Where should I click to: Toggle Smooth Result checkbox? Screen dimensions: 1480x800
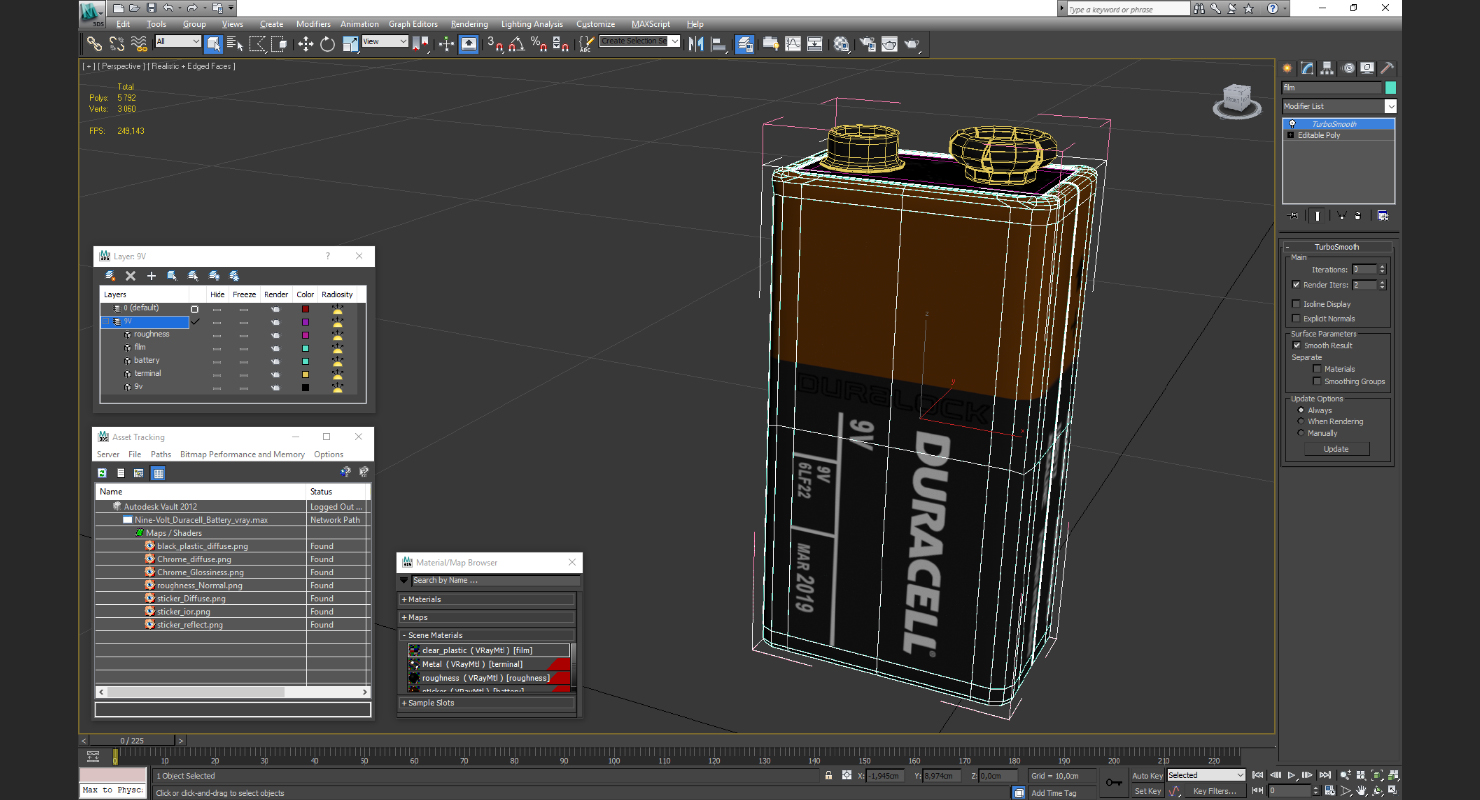[1297, 345]
